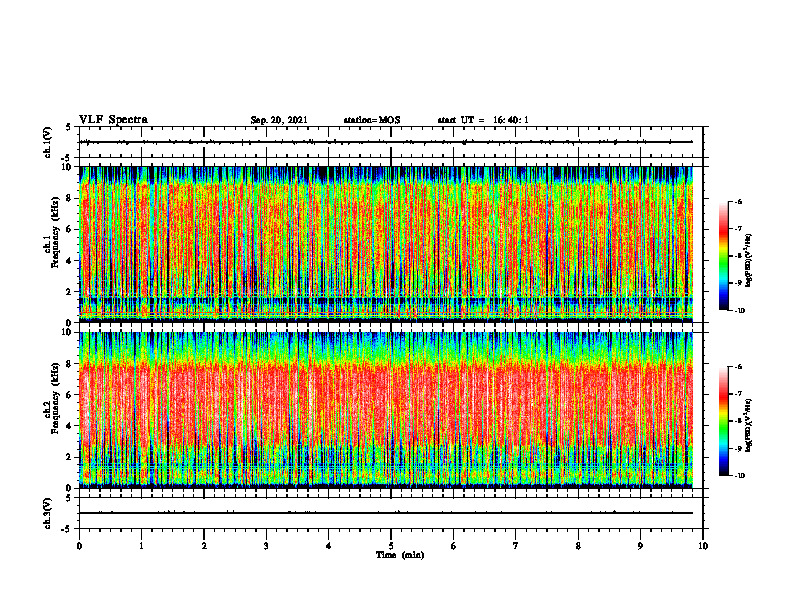The width and height of the screenshot is (792, 612).
Task: Click the "-10" label on ch.2 color bar
Action: (x=739, y=476)
